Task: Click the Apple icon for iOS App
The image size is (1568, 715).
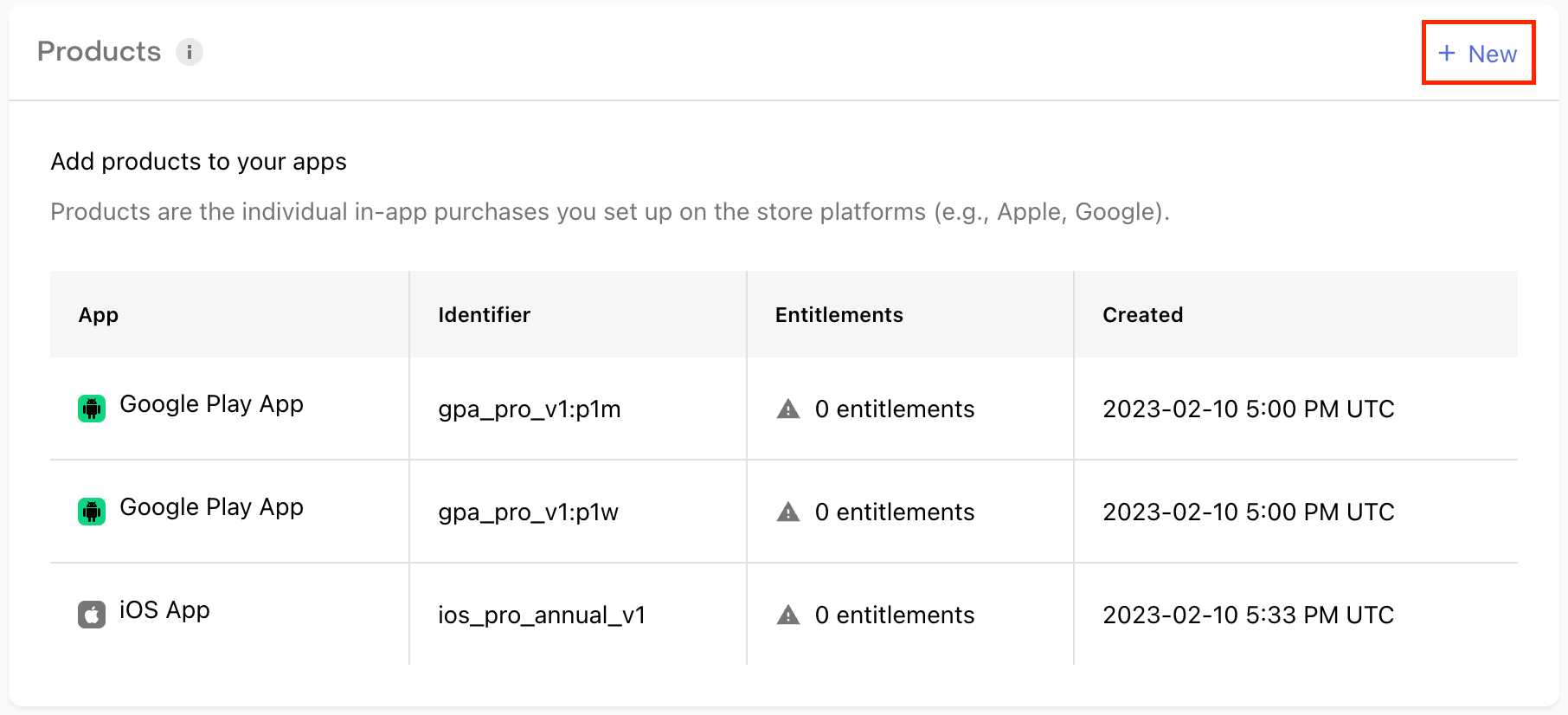Action: click(x=92, y=614)
